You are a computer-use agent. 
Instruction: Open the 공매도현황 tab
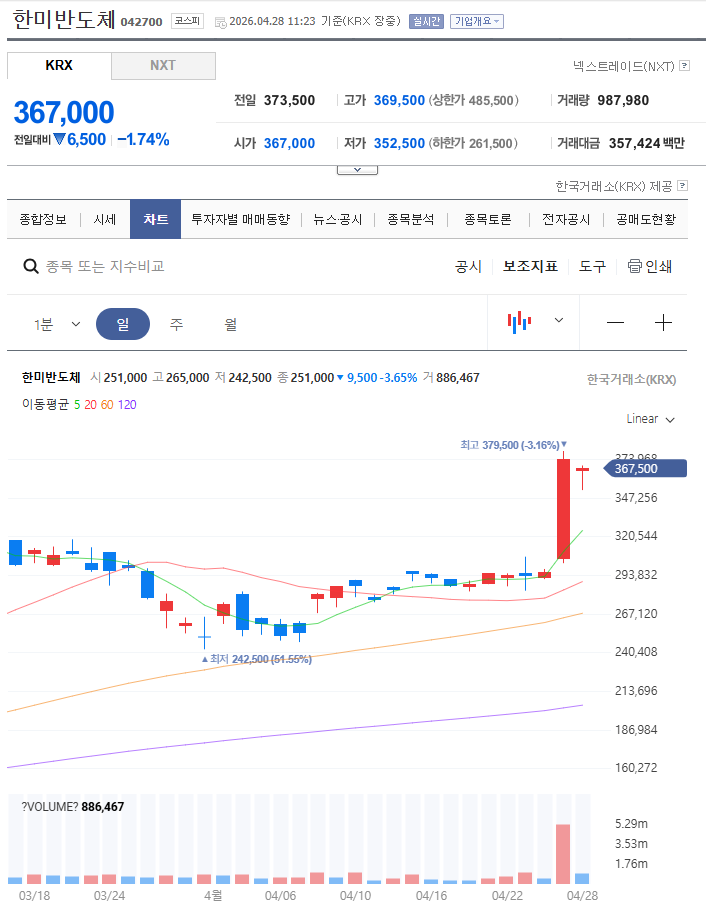point(646,219)
